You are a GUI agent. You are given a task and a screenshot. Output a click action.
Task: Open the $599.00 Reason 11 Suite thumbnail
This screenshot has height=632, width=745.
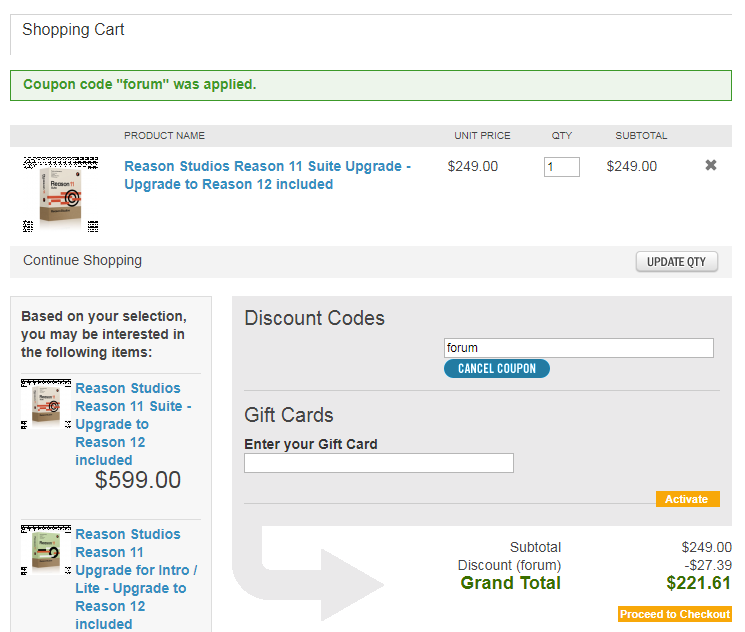[46, 404]
